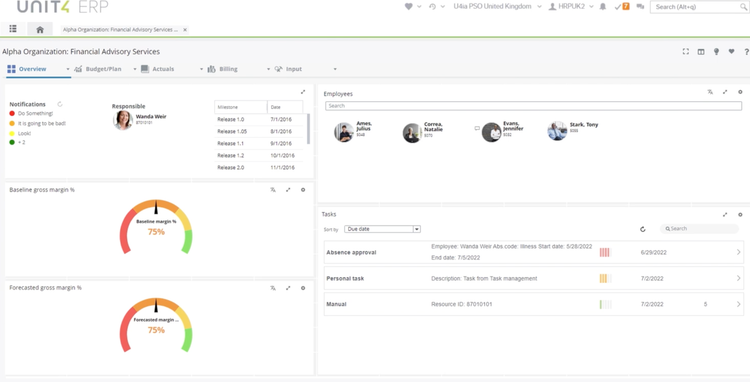Toggle fullscreen mode for the page
The image size is (750, 382).
[686, 52]
